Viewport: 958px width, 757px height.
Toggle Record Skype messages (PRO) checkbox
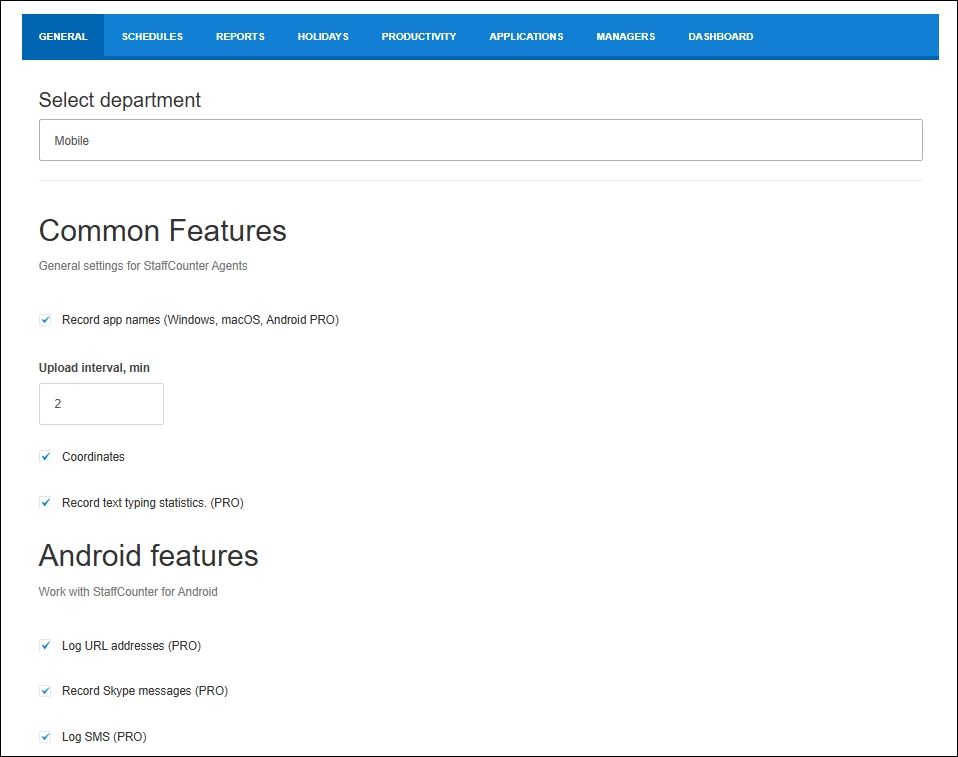click(45, 691)
